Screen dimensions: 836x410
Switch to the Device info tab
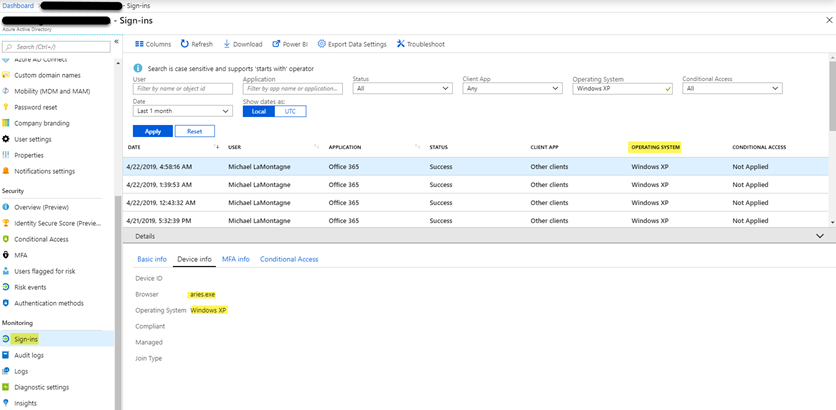[x=194, y=259]
